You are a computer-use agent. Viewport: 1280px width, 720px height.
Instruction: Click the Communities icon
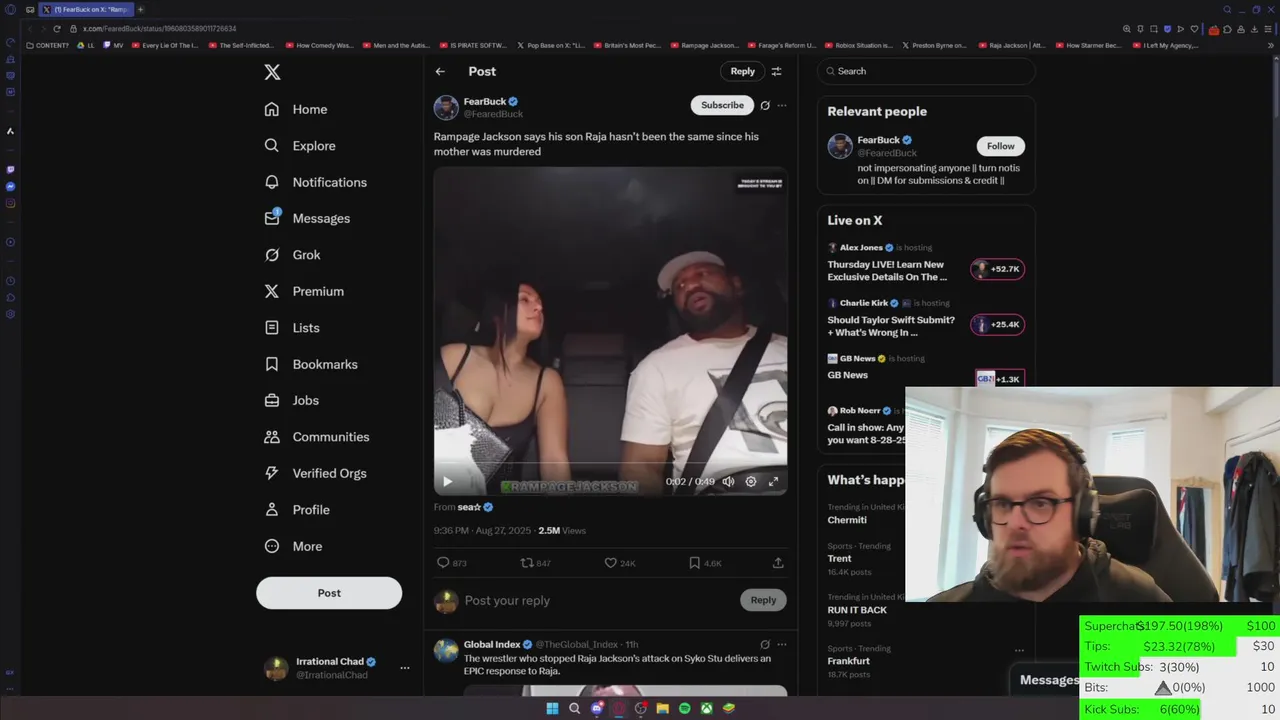point(272,437)
